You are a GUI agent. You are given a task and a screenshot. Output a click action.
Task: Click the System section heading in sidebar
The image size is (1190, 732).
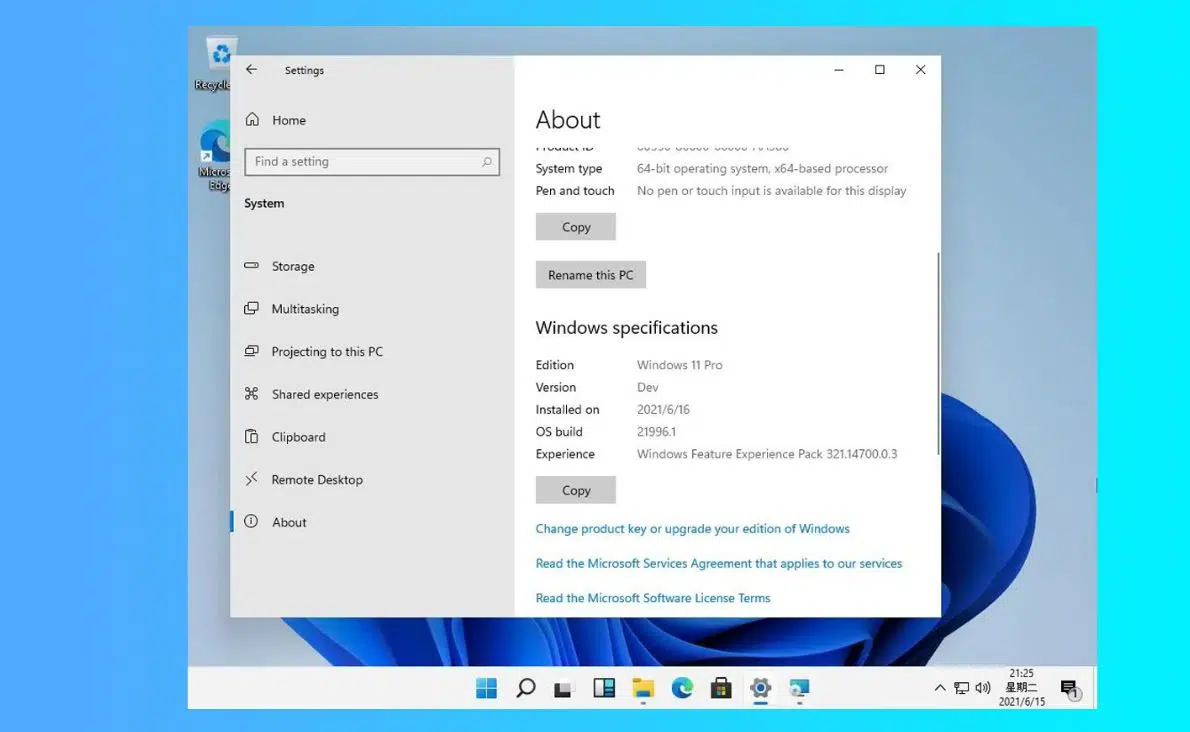pyautogui.click(x=264, y=203)
